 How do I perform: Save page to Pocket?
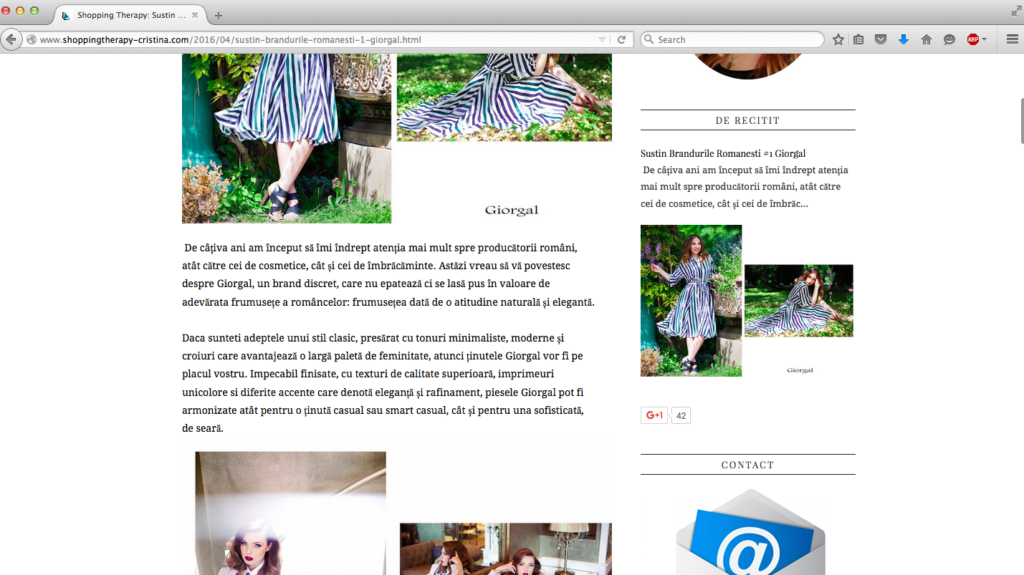881,40
